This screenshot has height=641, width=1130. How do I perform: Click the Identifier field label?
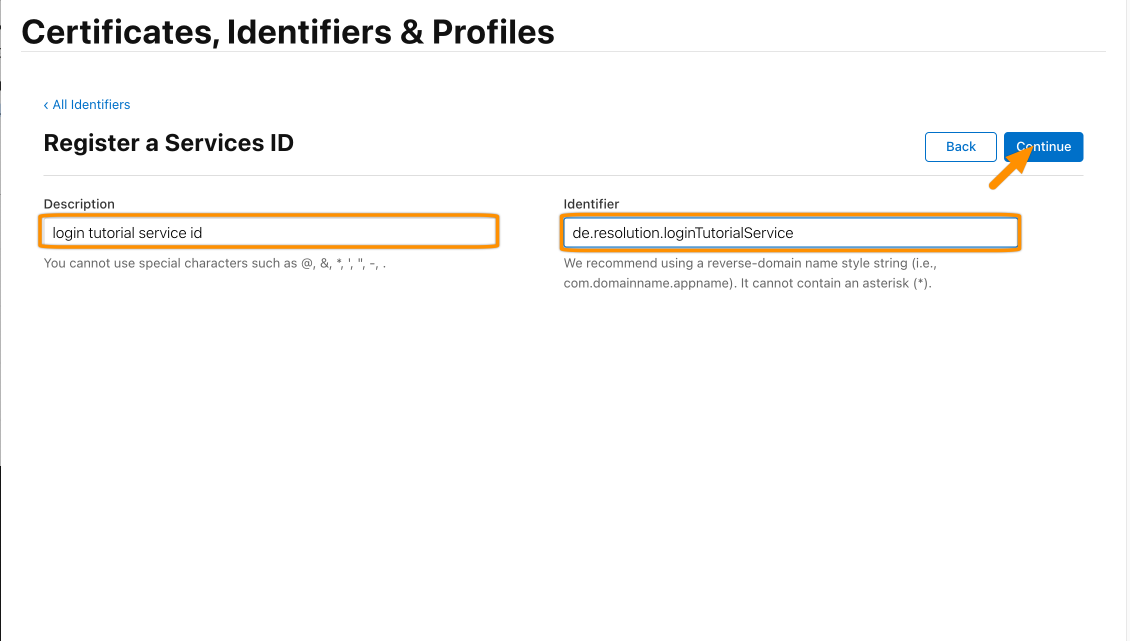point(591,204)
